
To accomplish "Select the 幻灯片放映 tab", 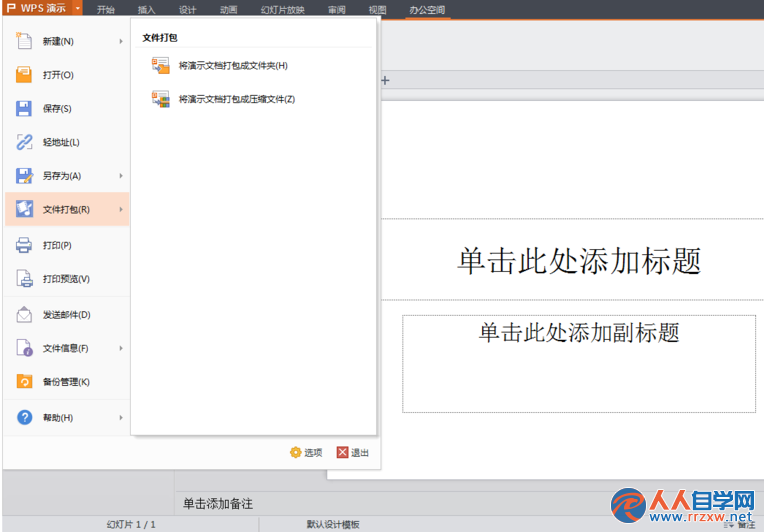I will (x=283, y=10).
